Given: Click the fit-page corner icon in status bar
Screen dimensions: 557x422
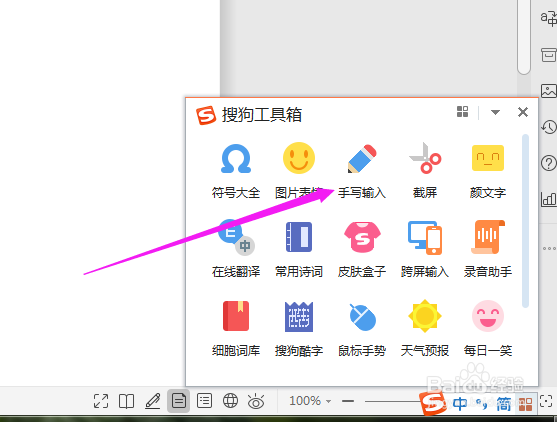Looking at the screenshot, I should tap(546, 401).
